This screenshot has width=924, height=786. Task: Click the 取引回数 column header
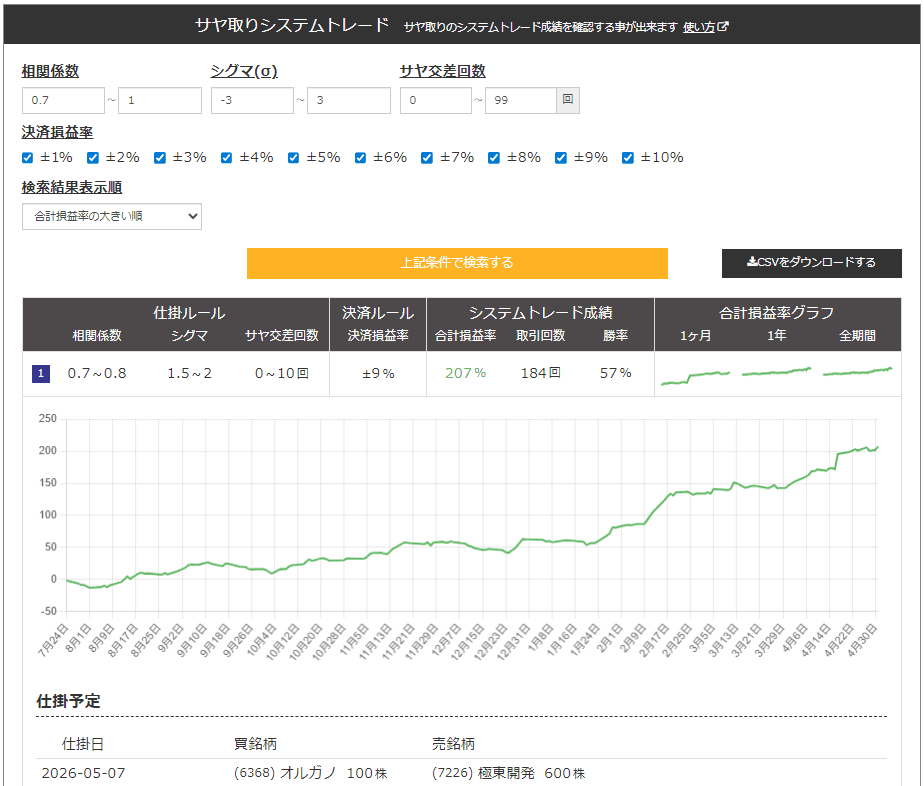point(540,336)
